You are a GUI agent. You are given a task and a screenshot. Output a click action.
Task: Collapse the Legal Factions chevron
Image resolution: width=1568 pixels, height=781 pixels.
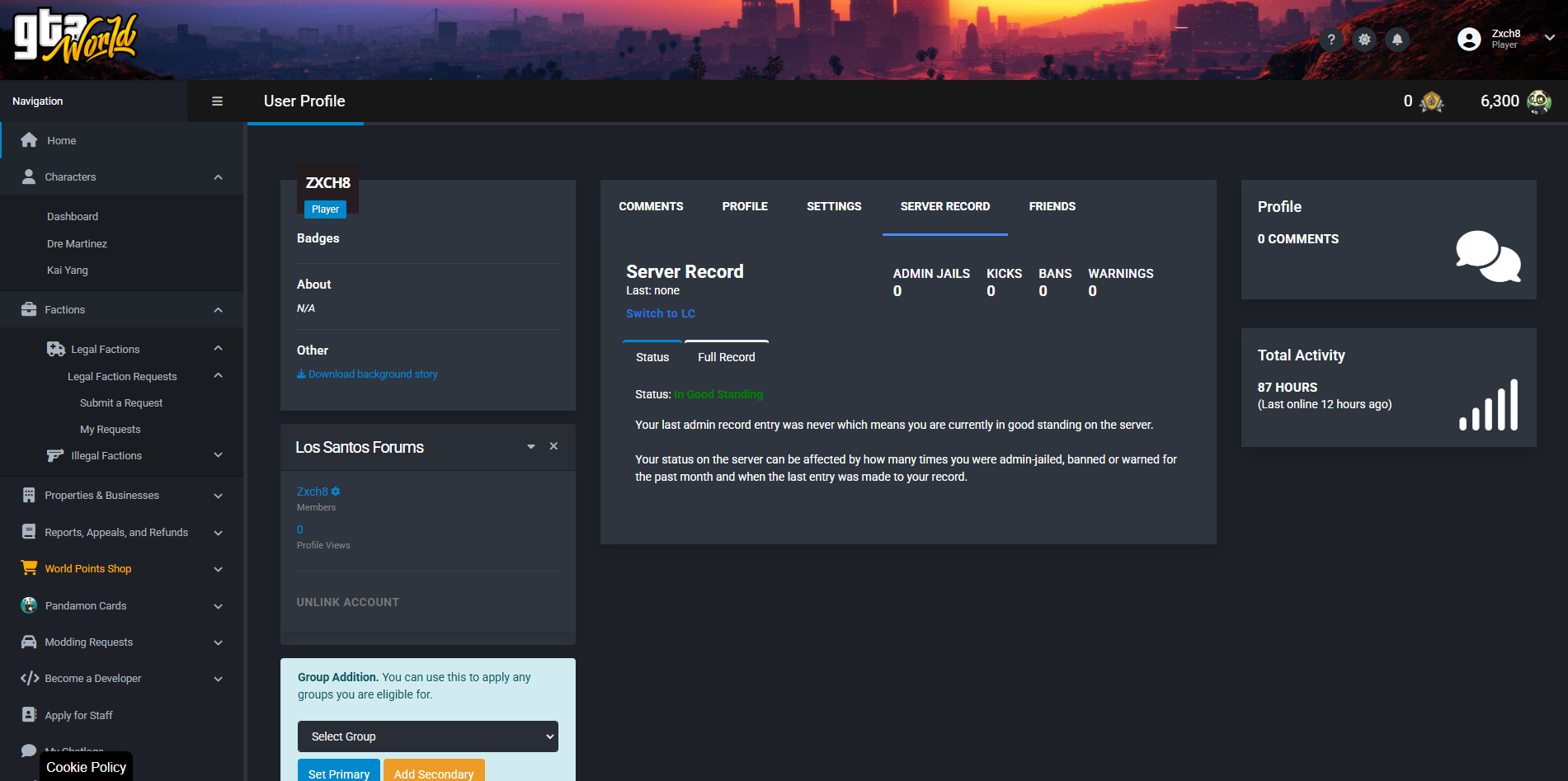[x=218, y=349]
